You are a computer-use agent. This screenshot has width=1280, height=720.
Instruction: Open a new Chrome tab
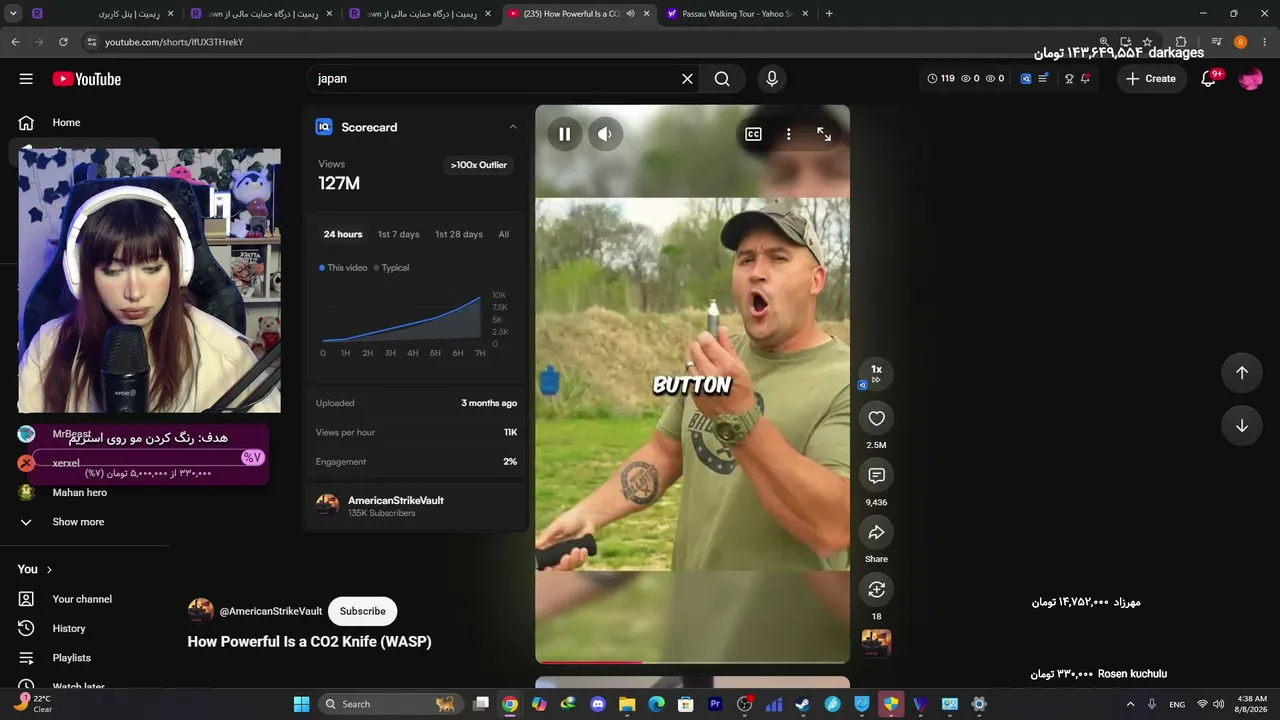(829, 14)
